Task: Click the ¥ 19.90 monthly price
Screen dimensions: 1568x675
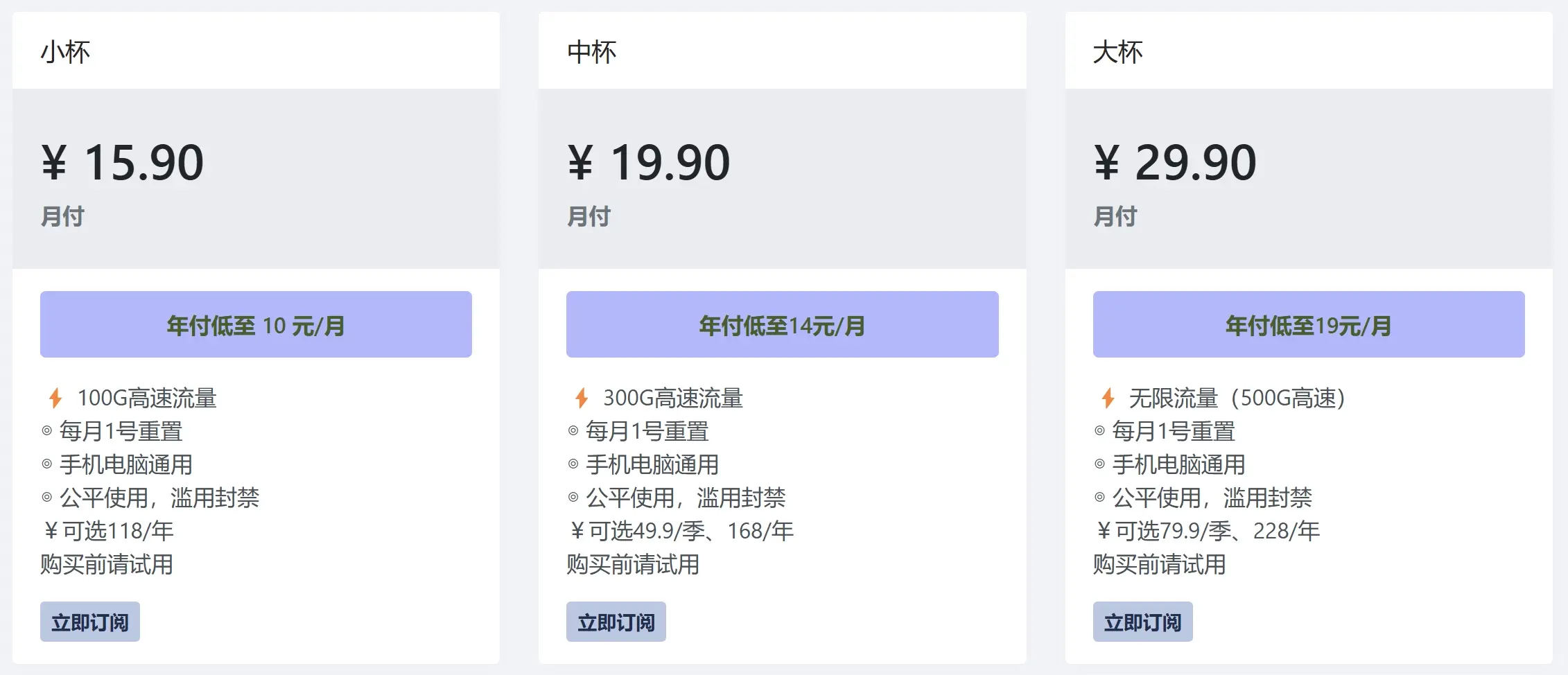Action: pyautogui.click(x=649, y=163)
